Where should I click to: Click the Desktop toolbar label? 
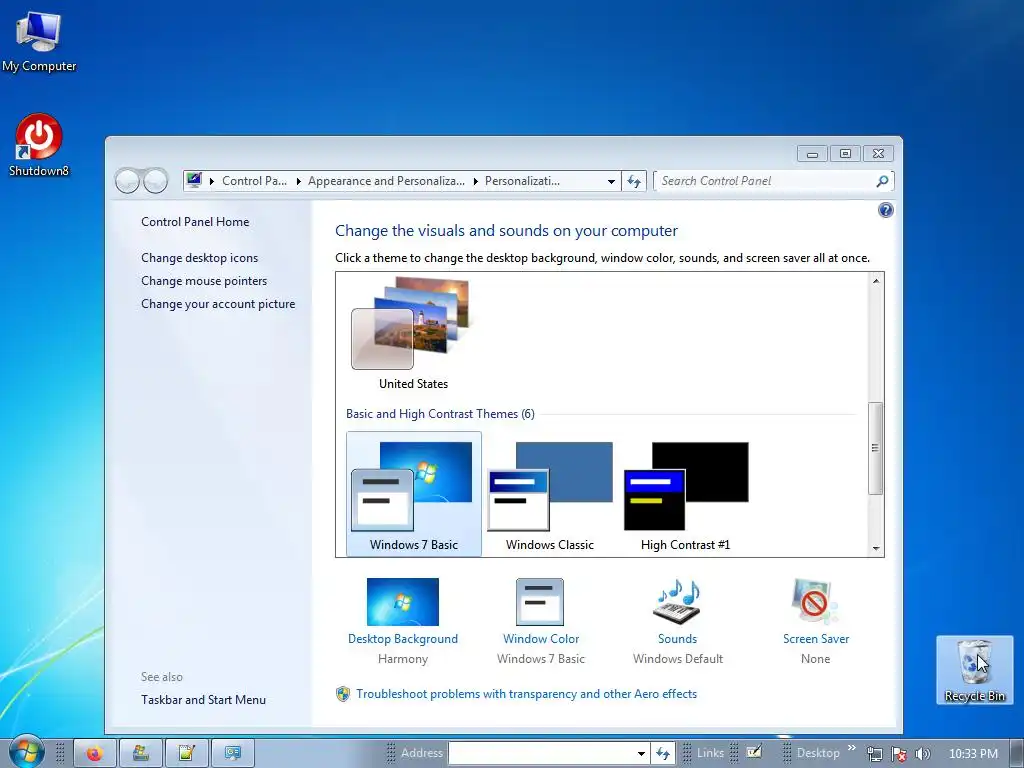(x=818, y=753)
